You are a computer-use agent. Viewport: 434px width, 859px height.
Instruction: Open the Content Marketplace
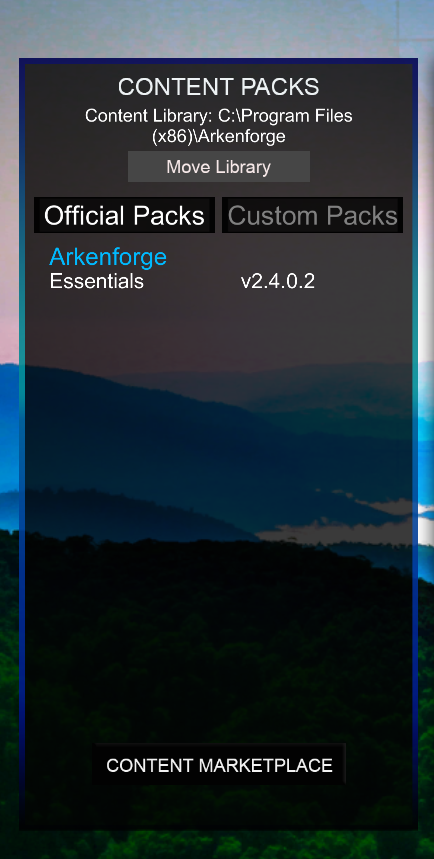tap(220, 765)
